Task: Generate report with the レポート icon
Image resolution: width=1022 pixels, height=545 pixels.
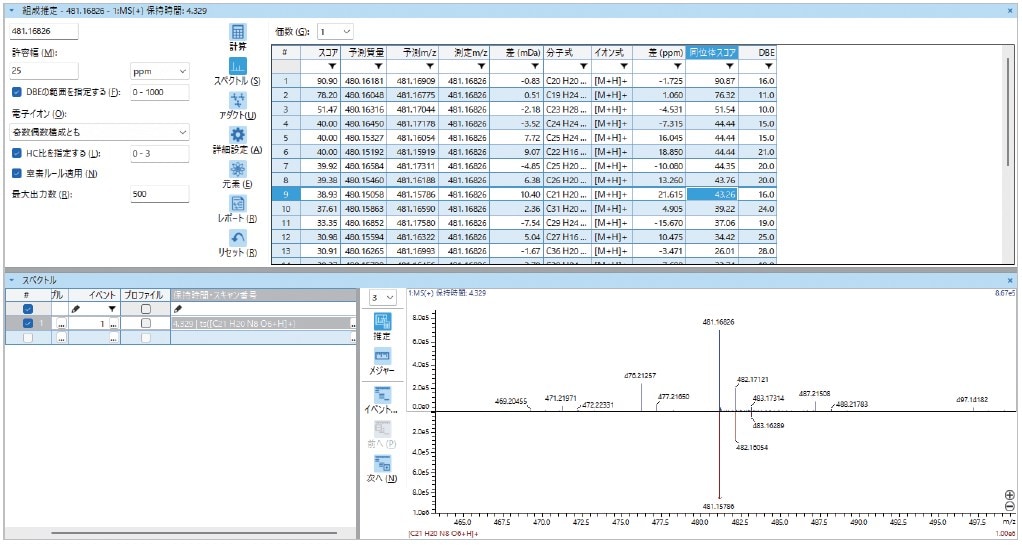Action: click(x=238, y=204)
